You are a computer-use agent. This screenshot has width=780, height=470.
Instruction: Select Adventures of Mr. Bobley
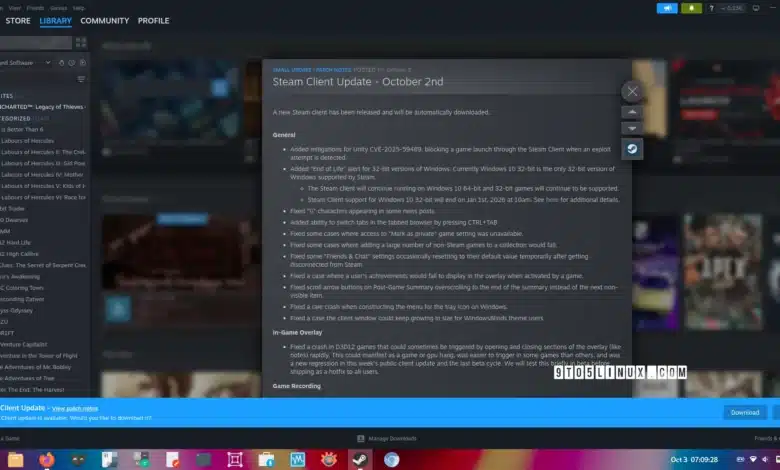36,368
